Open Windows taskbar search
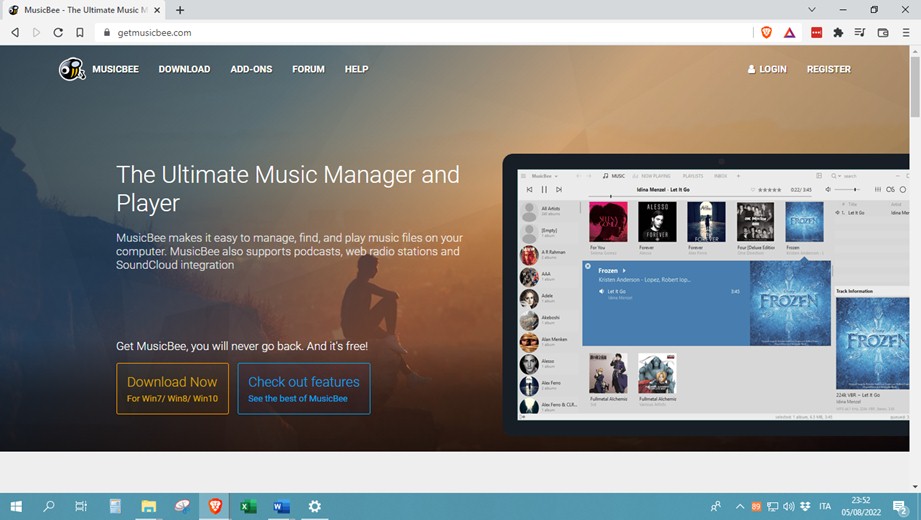Viewport: 921px width, 520px height. (x=49, y=506)
